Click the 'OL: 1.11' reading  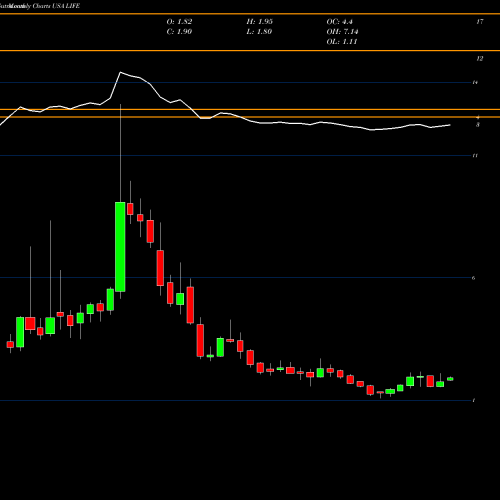[x=342, y=42]
